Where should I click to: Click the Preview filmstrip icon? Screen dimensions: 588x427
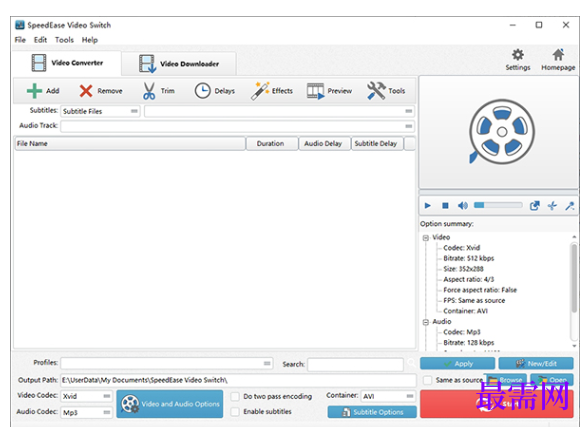click(315, 91)
